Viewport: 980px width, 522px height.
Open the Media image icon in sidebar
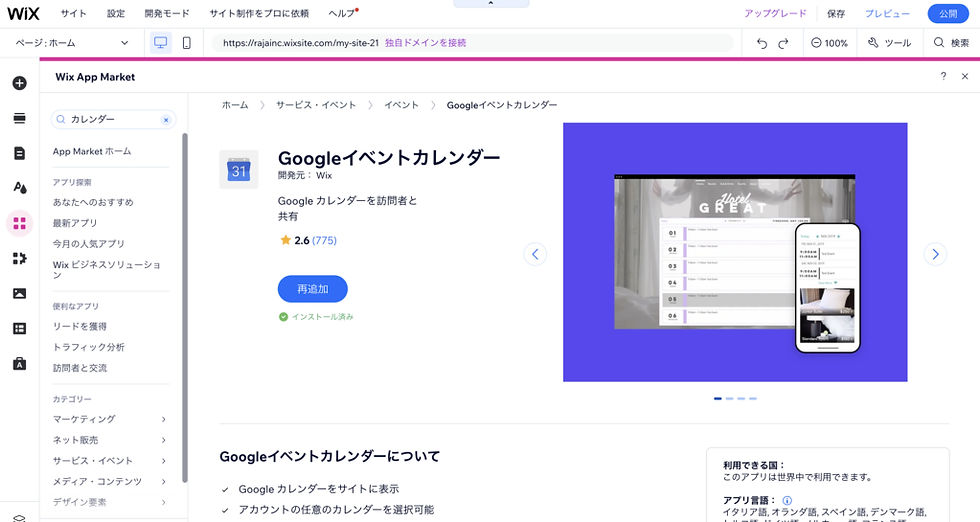[19, 293]
